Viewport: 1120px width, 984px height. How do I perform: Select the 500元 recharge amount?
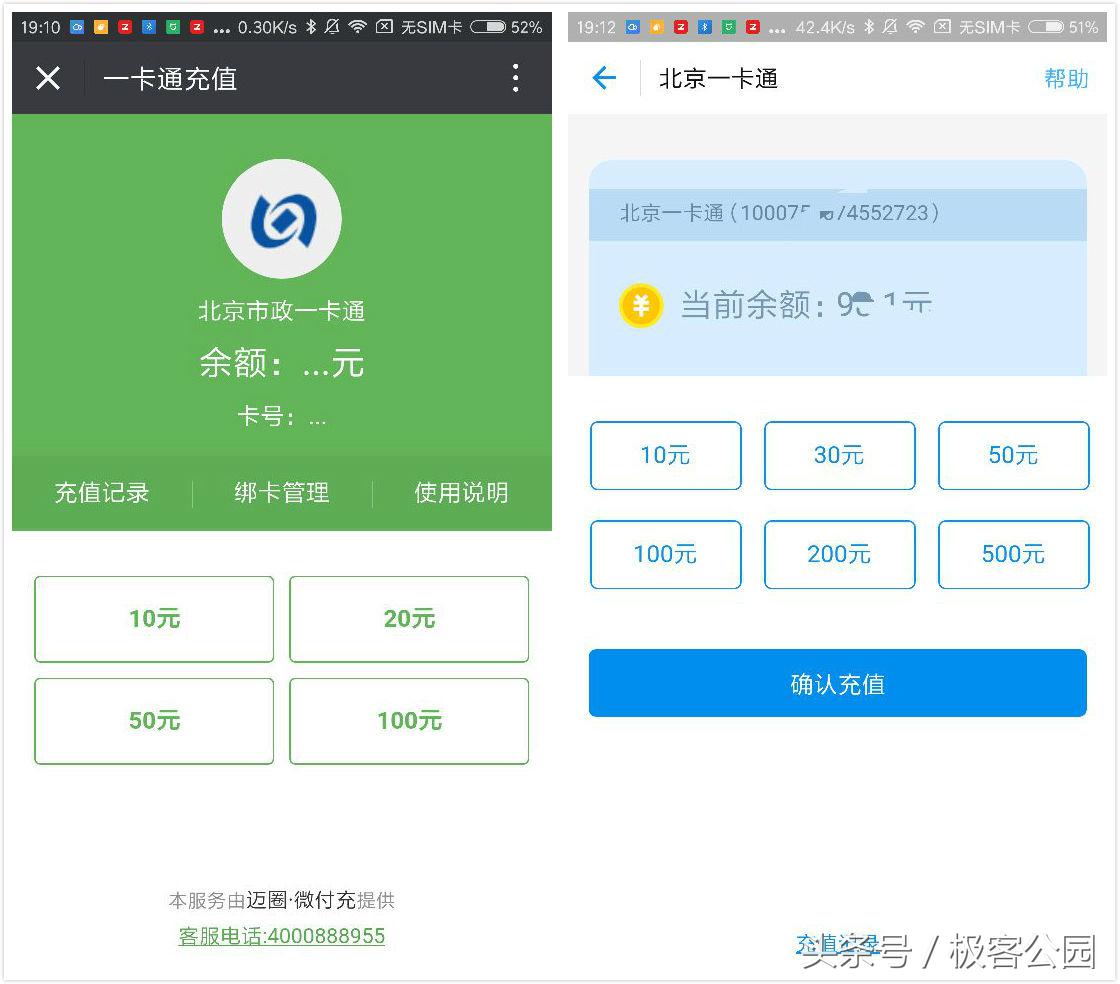[x=1013, y=554]
